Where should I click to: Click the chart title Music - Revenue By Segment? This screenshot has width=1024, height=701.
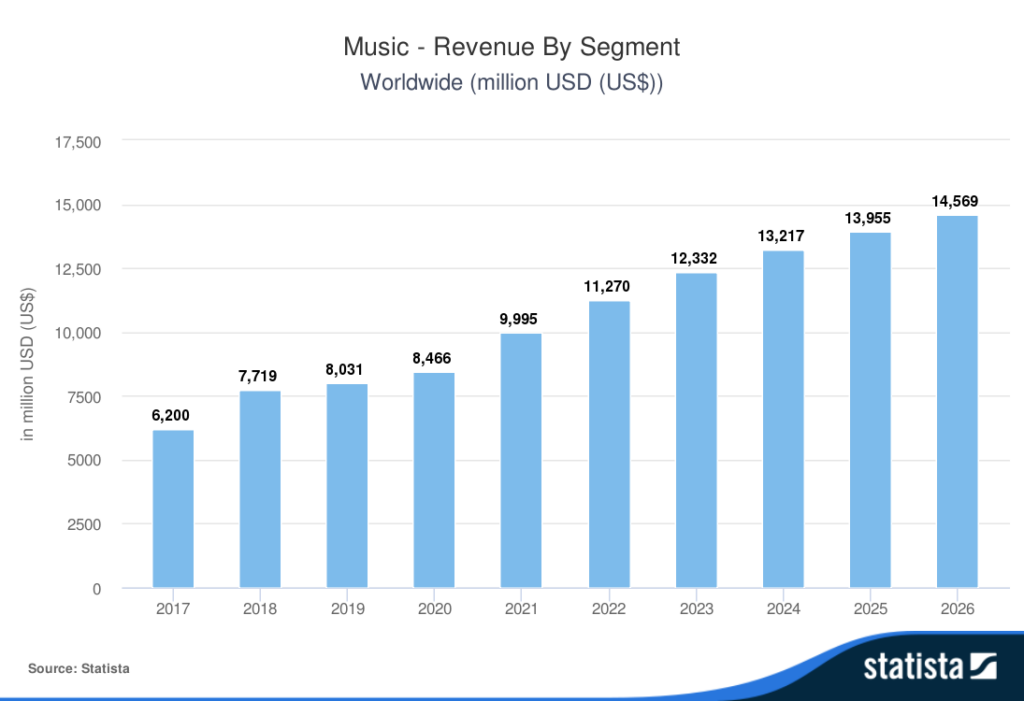[511, 47]
